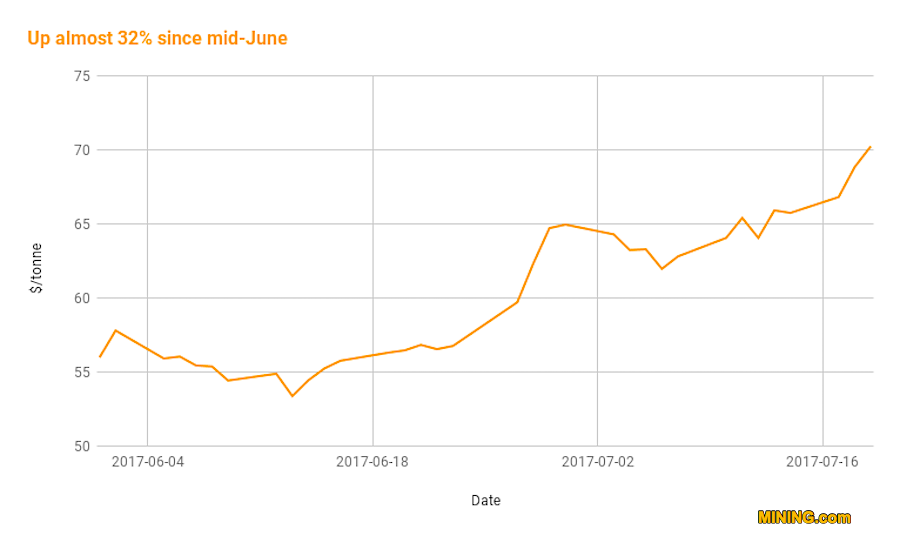
Task: Click the 70 value on the y-axis
Action: point(82,150)
